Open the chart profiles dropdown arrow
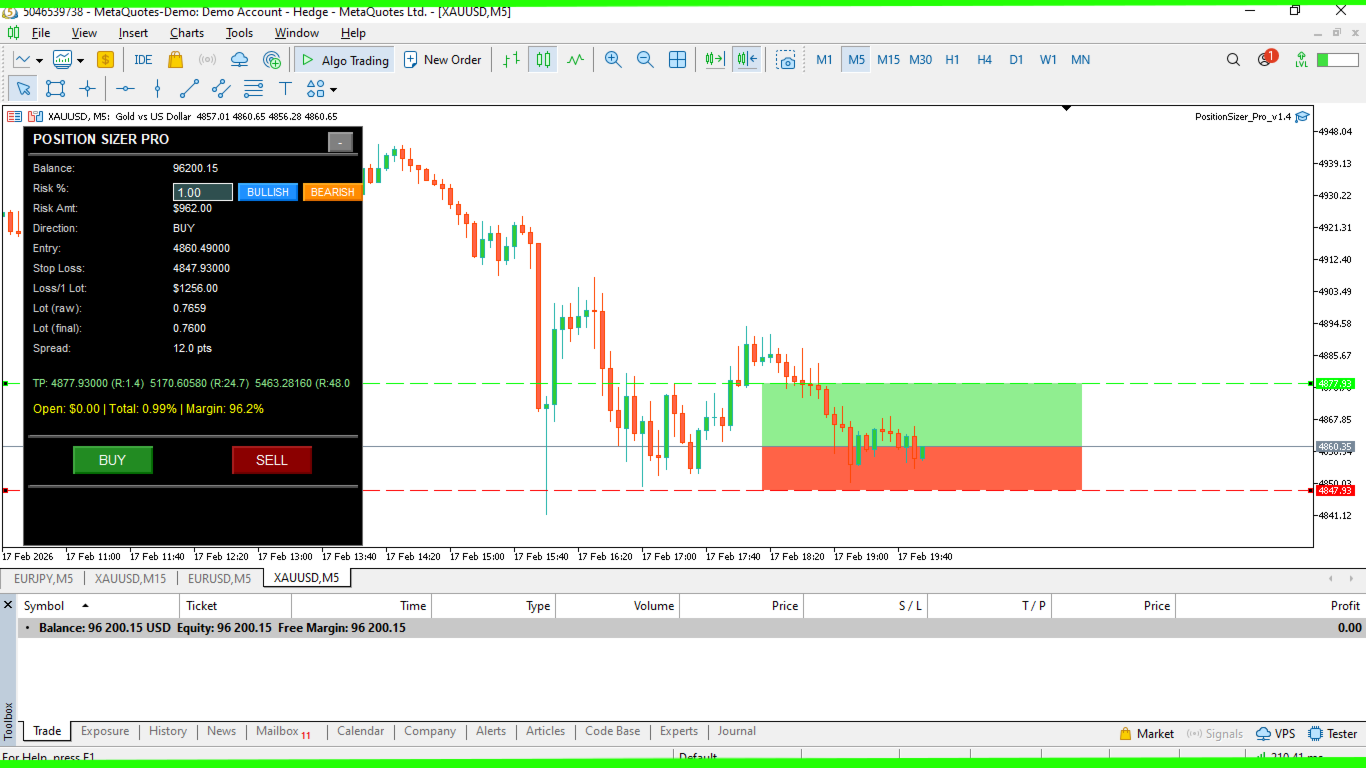Image resolution: width=1366 pixels, height=768 pixels. [x=80, y=60]
